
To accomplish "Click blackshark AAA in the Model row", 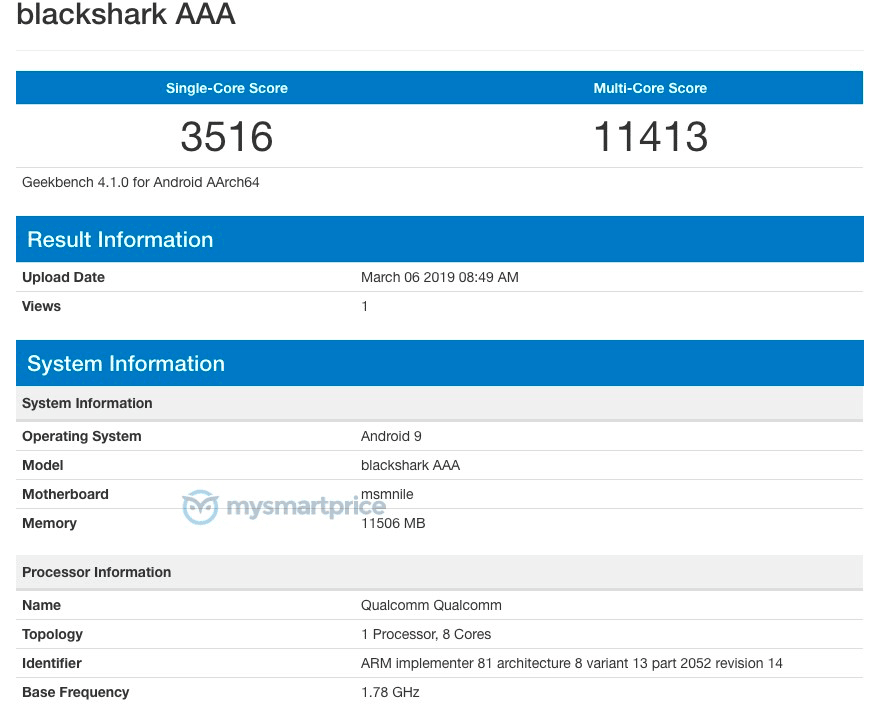I will [410, 465].
